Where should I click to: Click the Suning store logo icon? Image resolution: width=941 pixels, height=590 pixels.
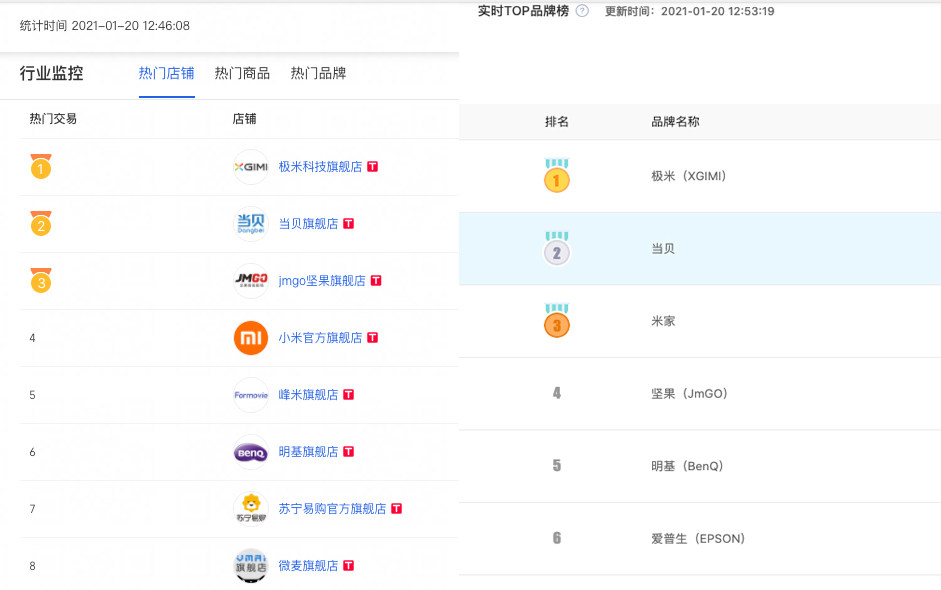click(250, 509)
